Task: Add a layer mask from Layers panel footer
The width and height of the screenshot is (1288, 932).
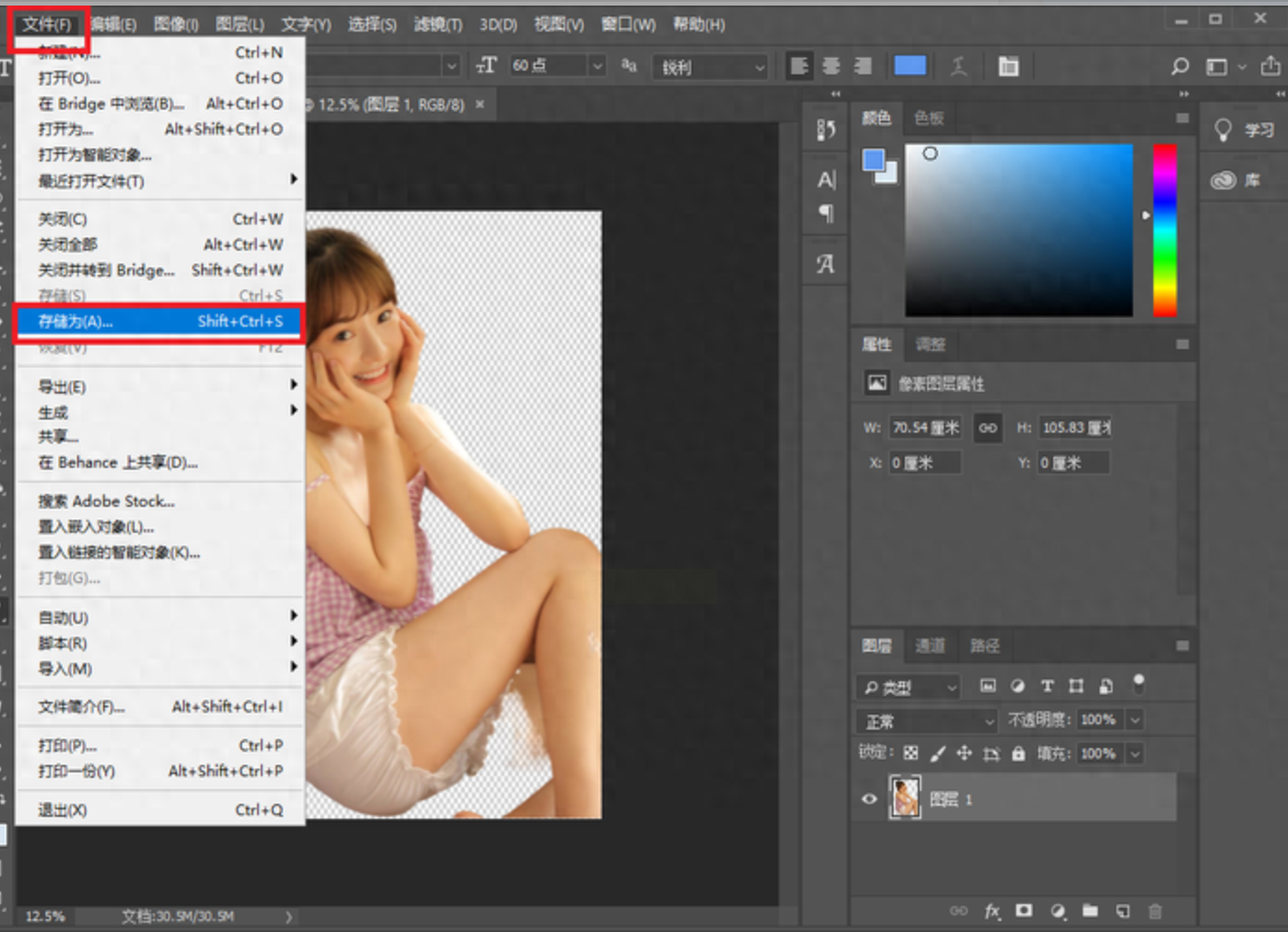Action: 1024,912
